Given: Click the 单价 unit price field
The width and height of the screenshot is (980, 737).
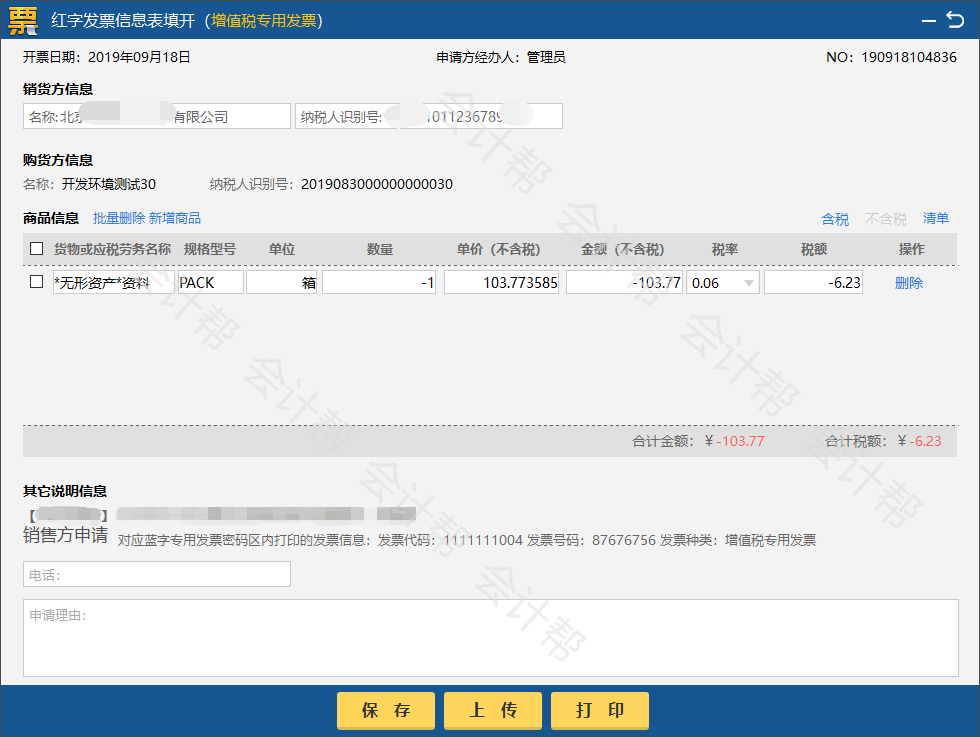Looking at the screenshot, I should point(501,283).
